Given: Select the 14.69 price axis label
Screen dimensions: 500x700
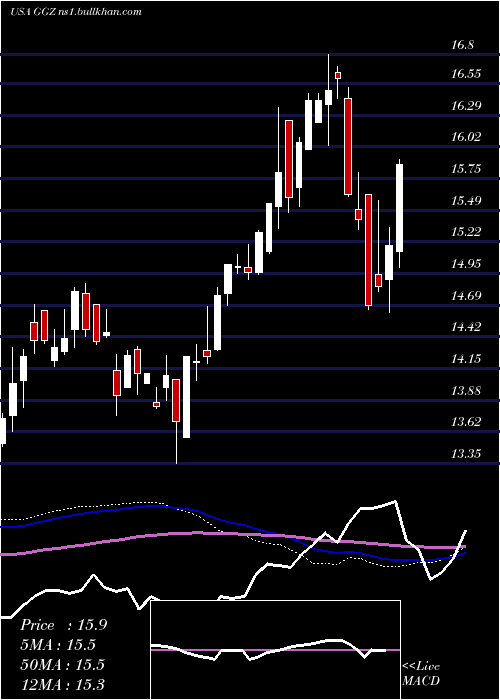Looking at the screenshot, I should [x=466, y=296].
